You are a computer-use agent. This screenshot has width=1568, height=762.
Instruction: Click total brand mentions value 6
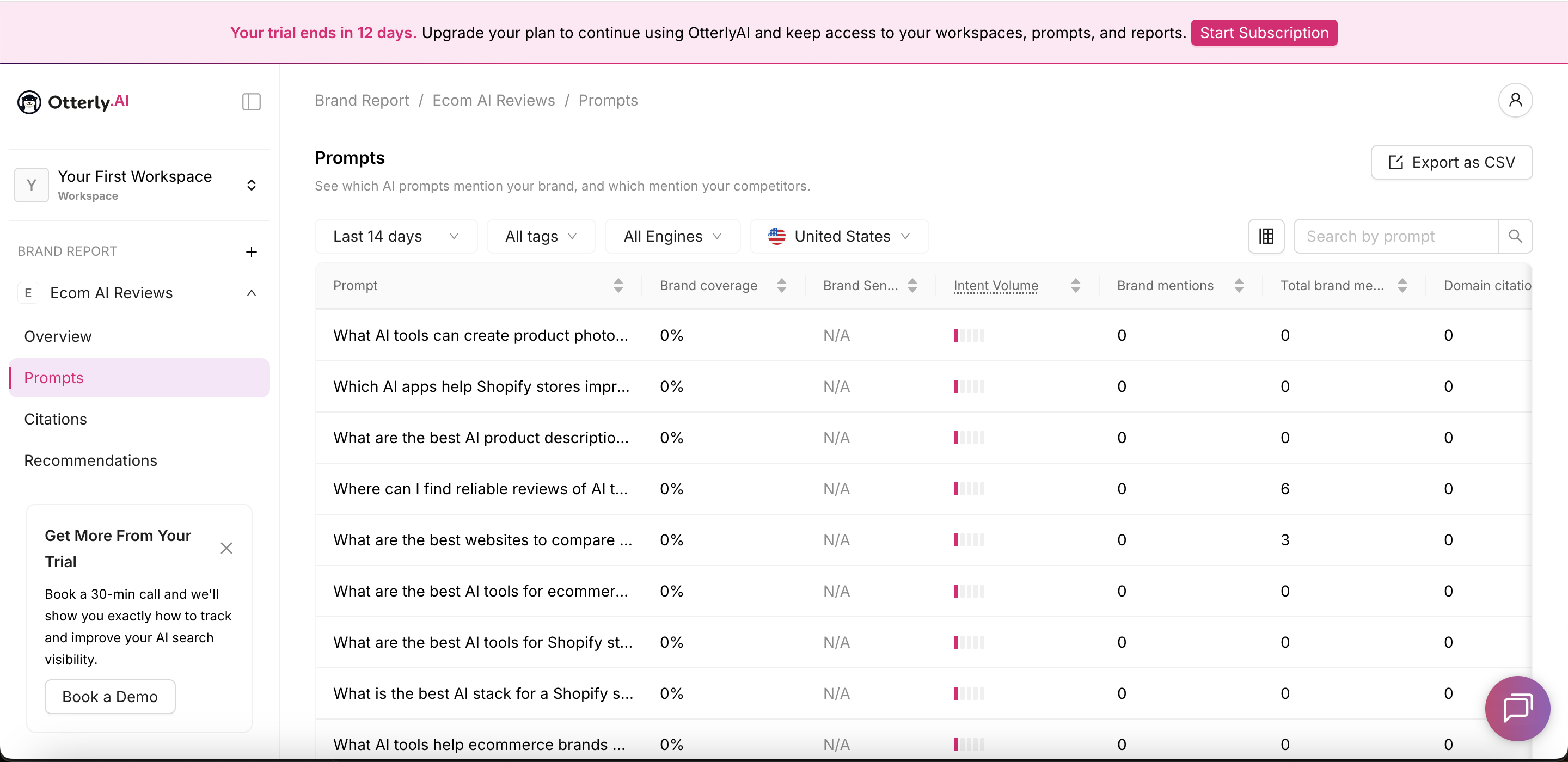[x=1285, y=489]
